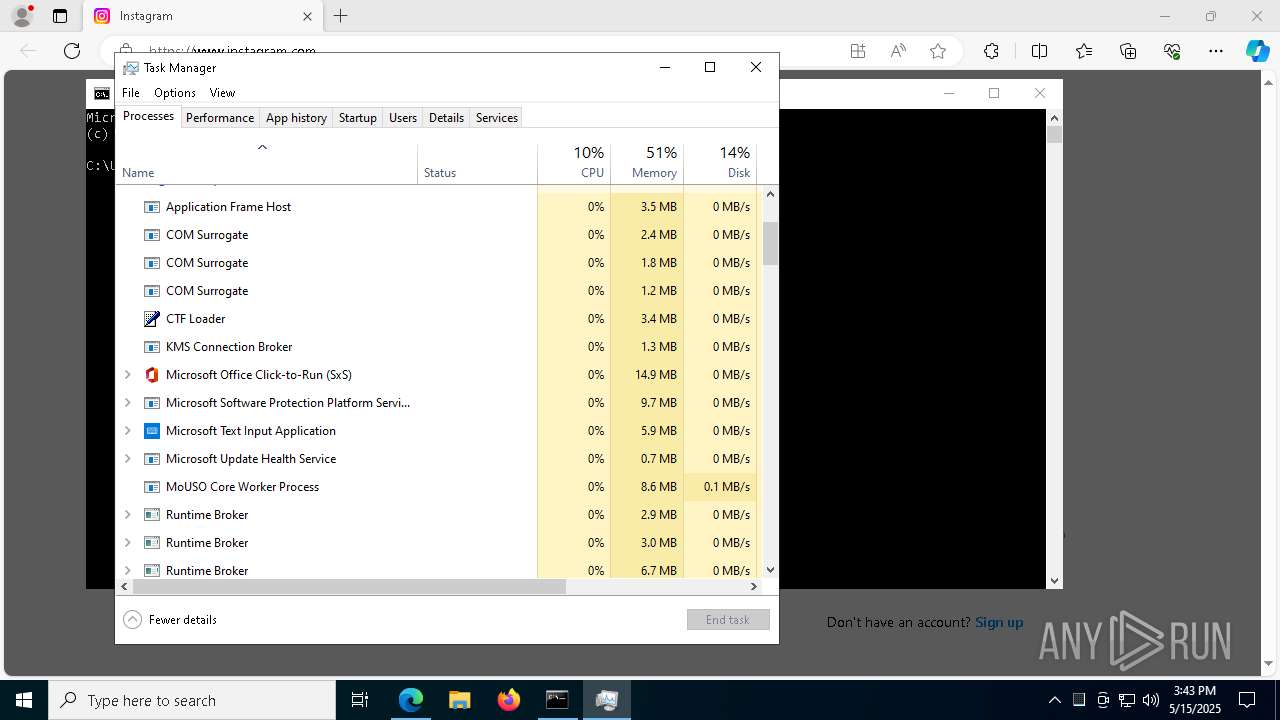Open Edge extensions puzzle icon
Image resolution: width=1280 pixels, height=720 pixels.
point(991,51)
